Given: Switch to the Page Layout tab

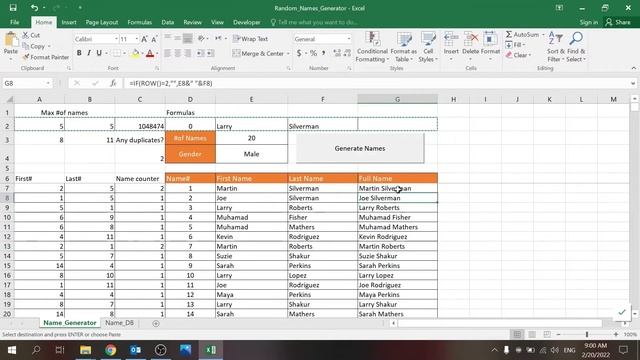Looking at the screenshot, I should tap(102, 22).
